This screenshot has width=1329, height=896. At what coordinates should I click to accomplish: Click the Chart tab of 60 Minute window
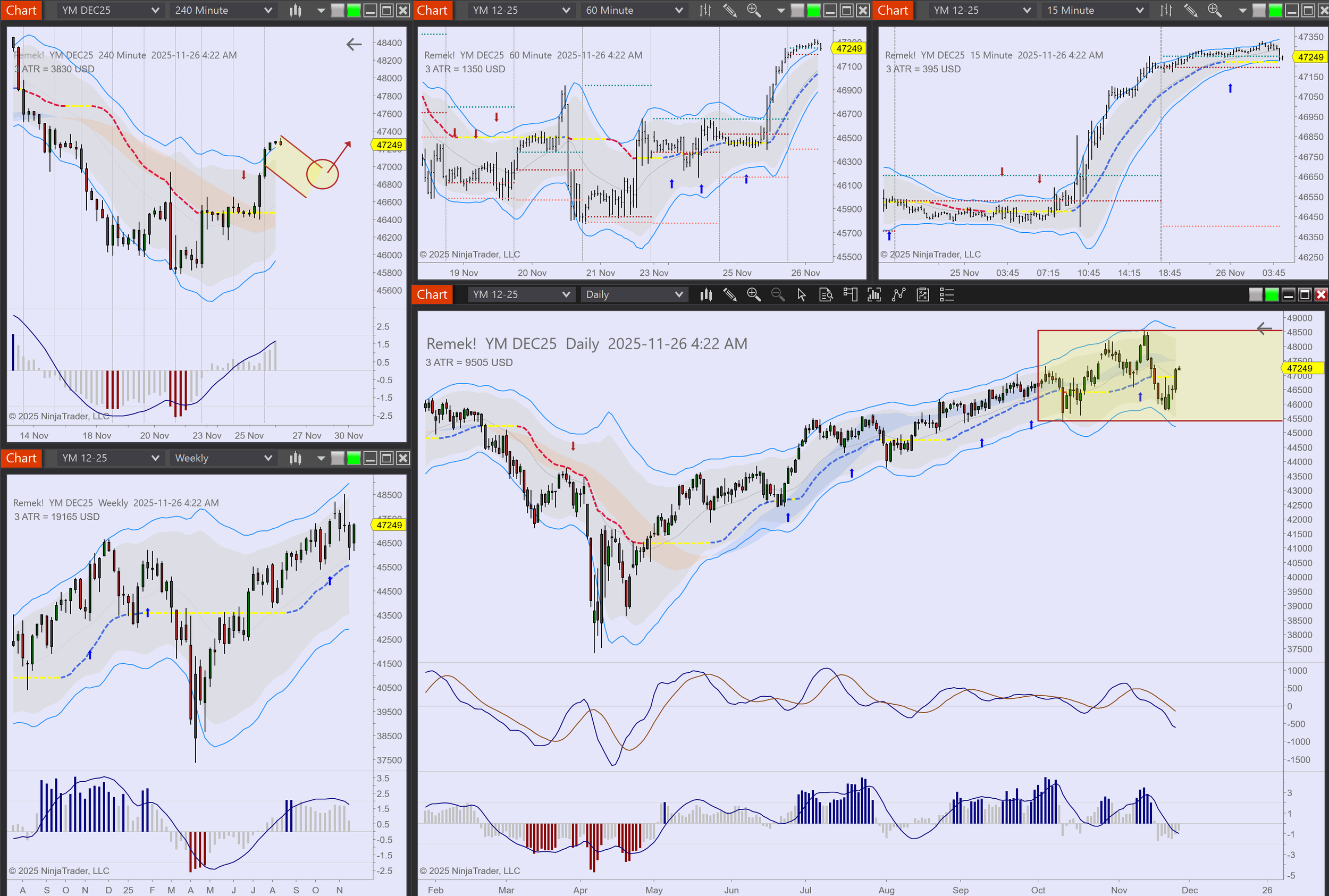432,10
